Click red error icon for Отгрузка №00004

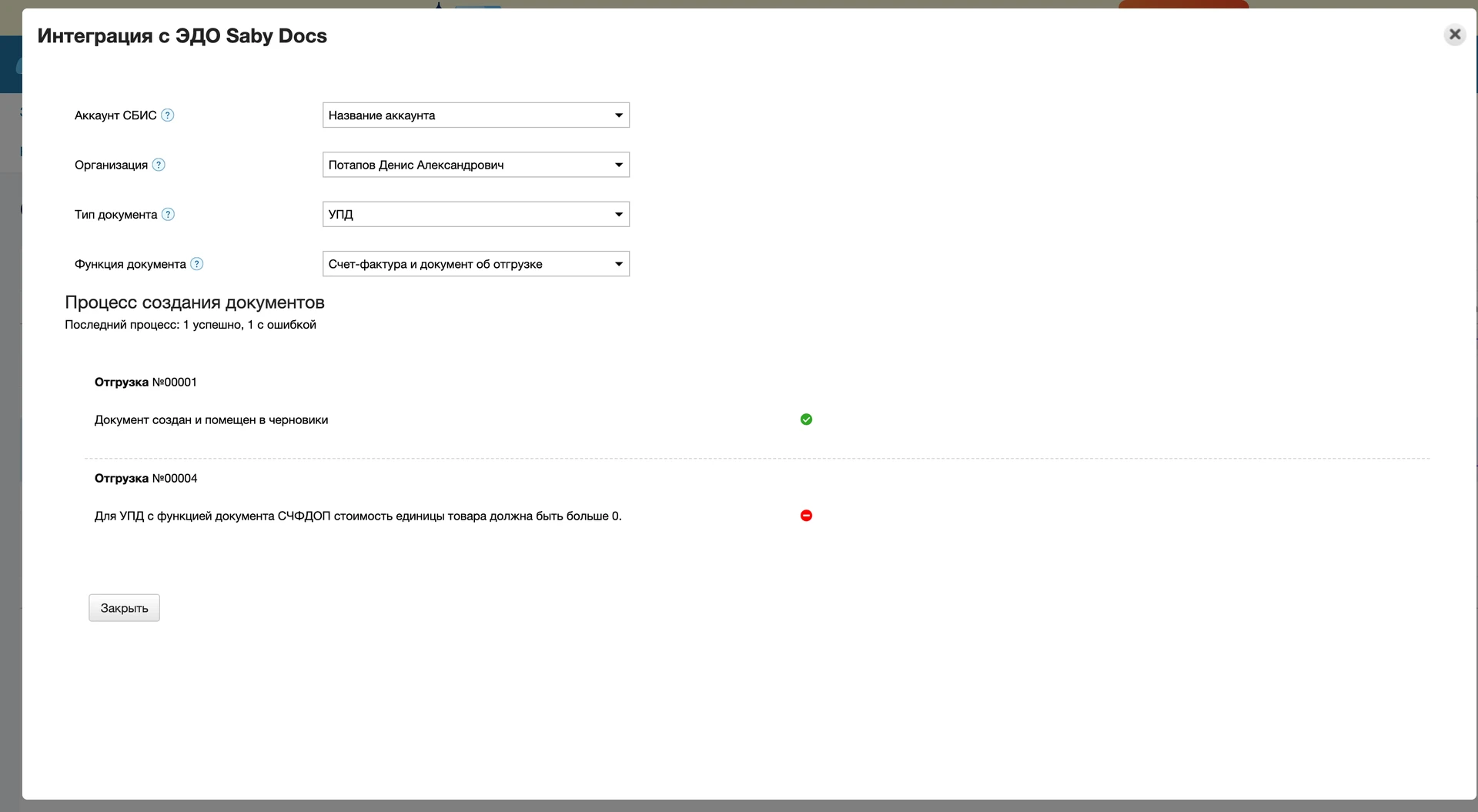point(806,516)
